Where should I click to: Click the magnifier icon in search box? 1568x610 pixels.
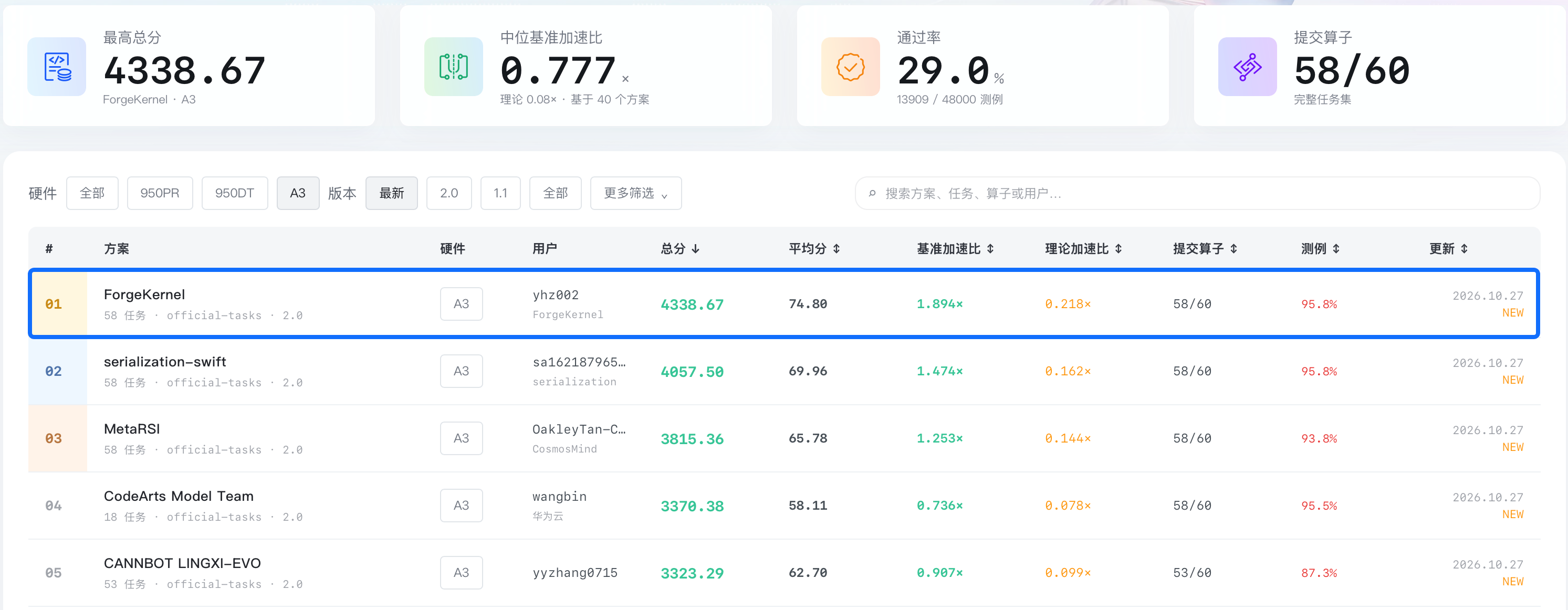pos(872,194)
